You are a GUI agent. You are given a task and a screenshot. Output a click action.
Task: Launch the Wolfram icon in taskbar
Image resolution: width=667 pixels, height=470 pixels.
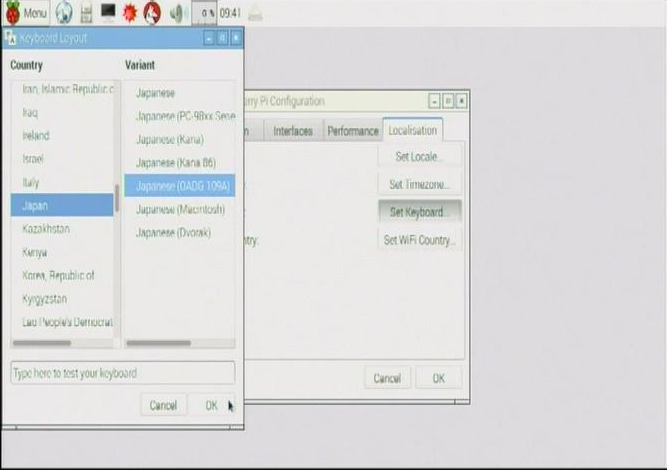point(152,13)
